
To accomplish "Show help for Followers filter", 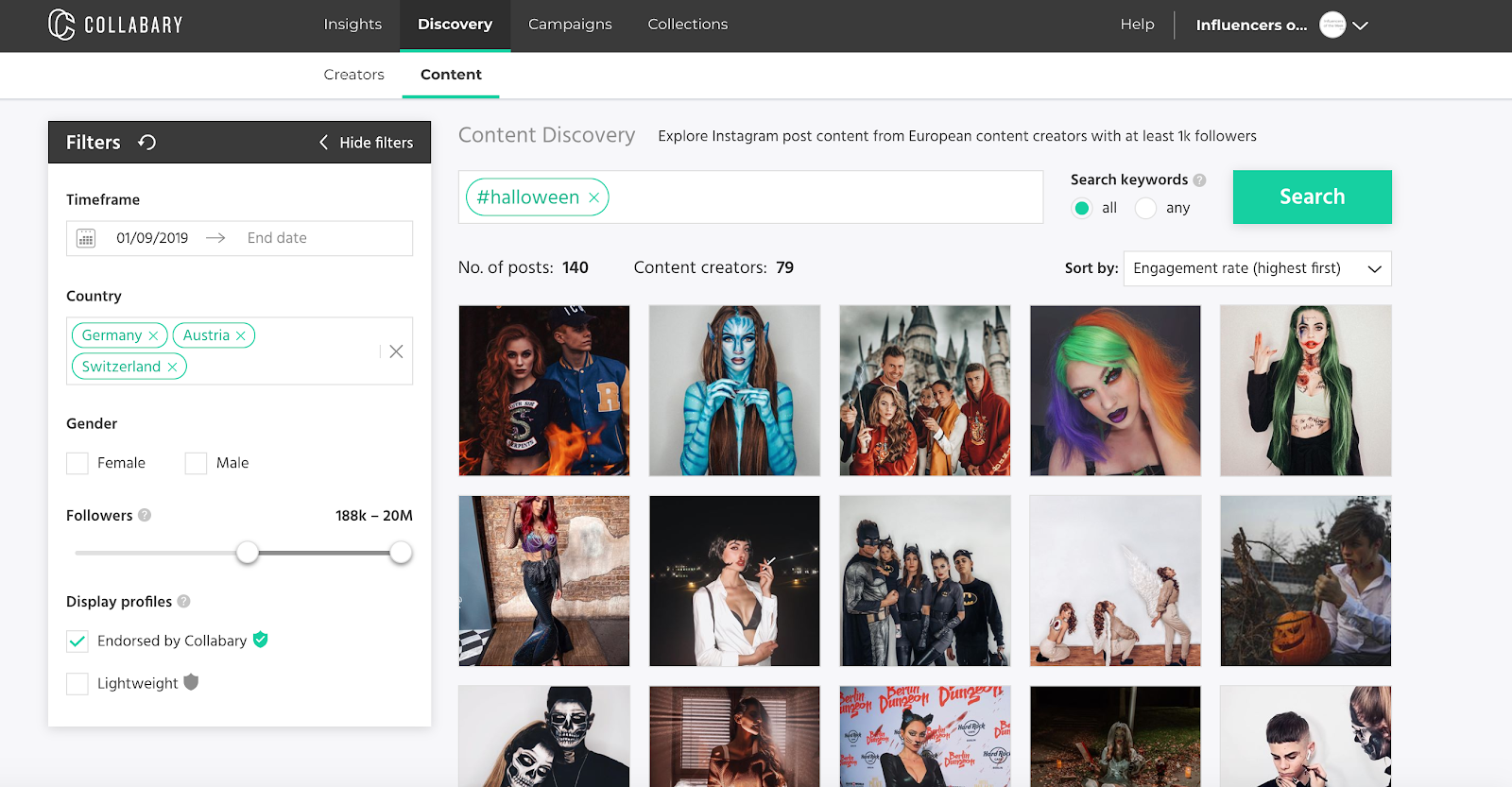I will [x=145, y=515].
